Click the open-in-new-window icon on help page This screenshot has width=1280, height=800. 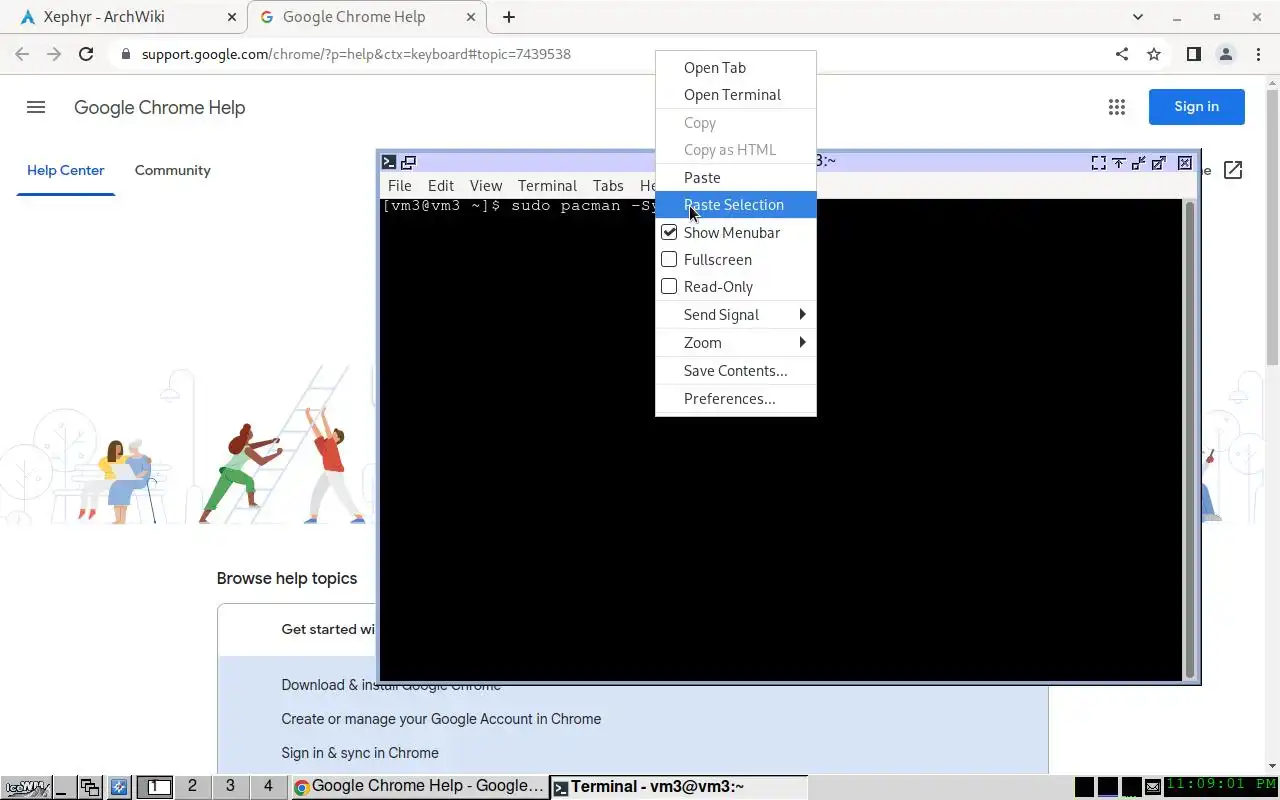click(x=1233, y=170)
